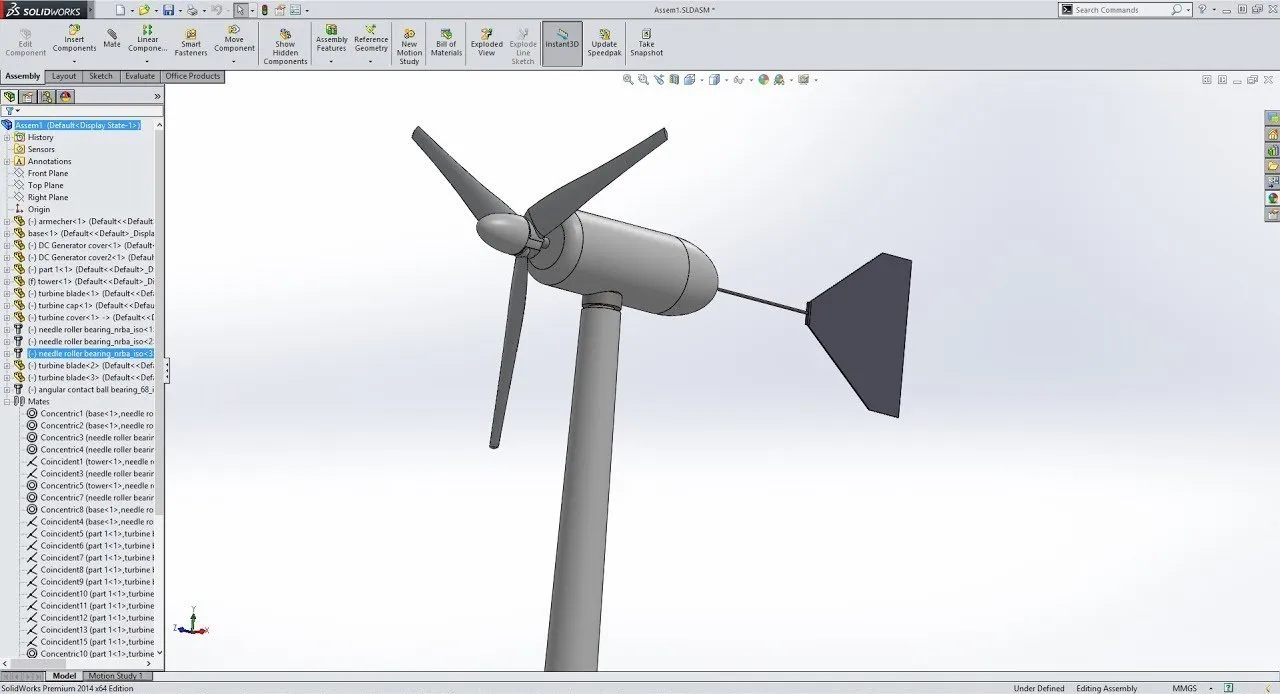
Task: Click Smart Fasteners
Action: [x=191, y=41]
